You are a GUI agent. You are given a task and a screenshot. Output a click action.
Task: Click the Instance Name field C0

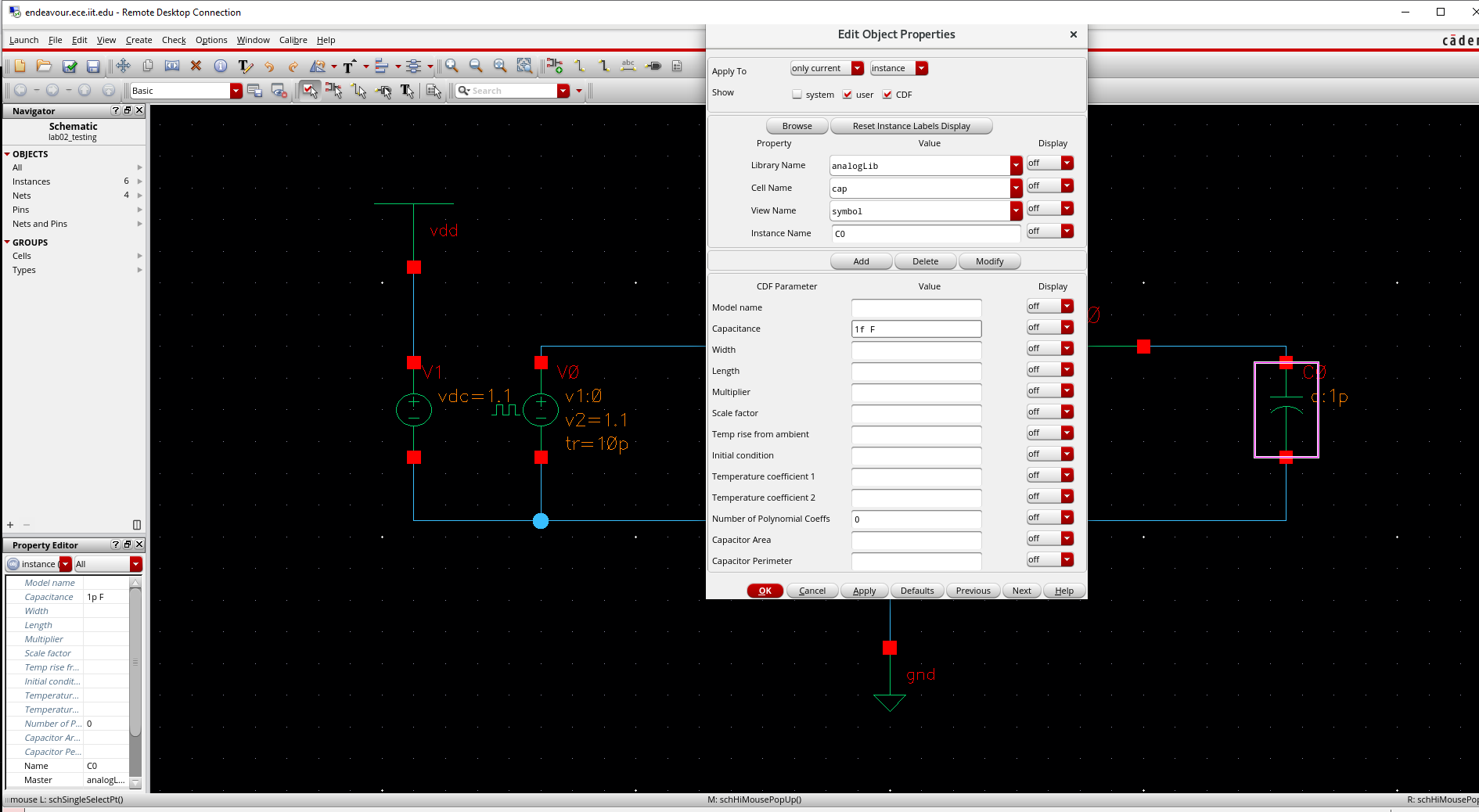coord(926,234)
